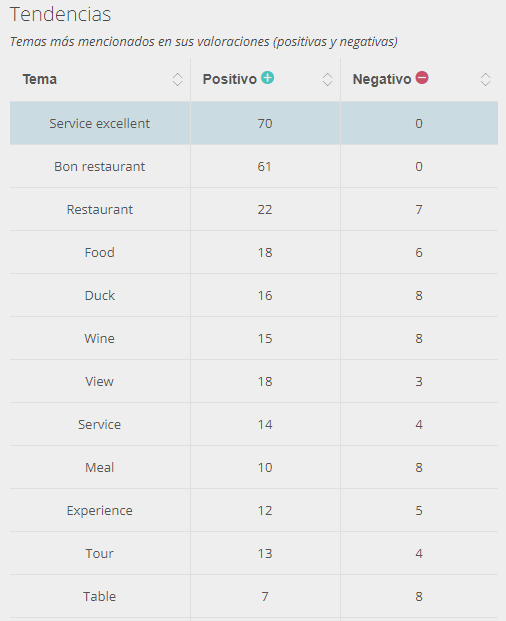This screenshot has height=621, width=506.
Task: Click the Negativo column header text
Action: (382, 79)
